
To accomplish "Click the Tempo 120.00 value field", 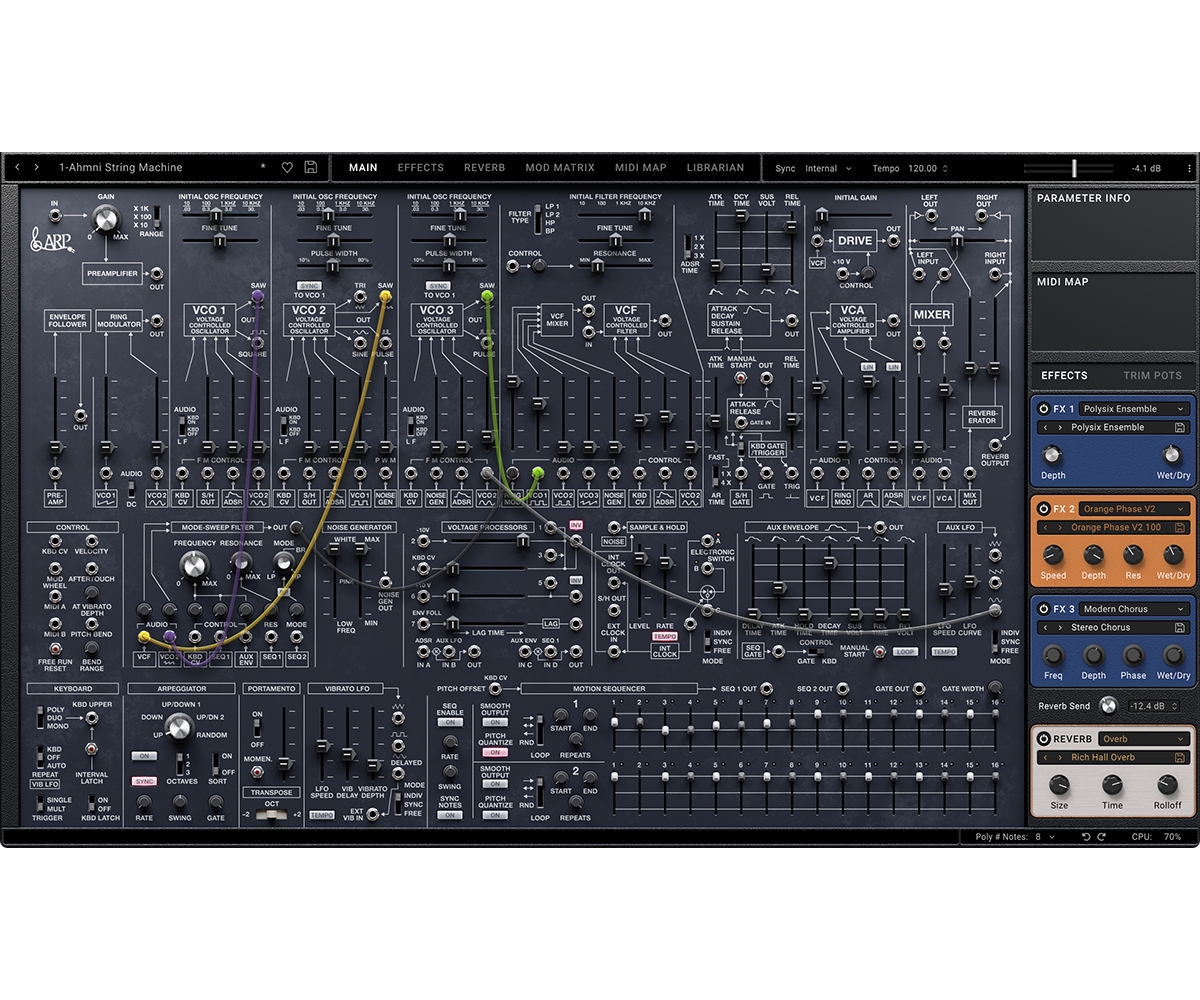I will (x=920, y=168).
